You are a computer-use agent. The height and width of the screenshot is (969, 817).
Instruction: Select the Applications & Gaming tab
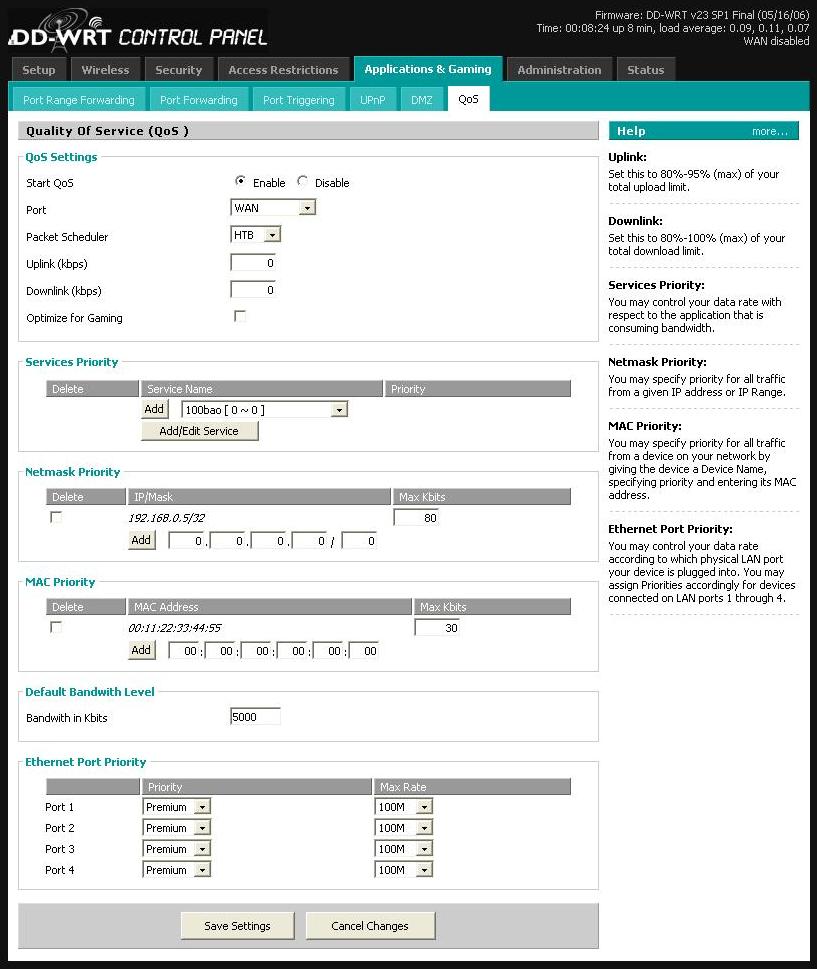(x=428, y=69)
